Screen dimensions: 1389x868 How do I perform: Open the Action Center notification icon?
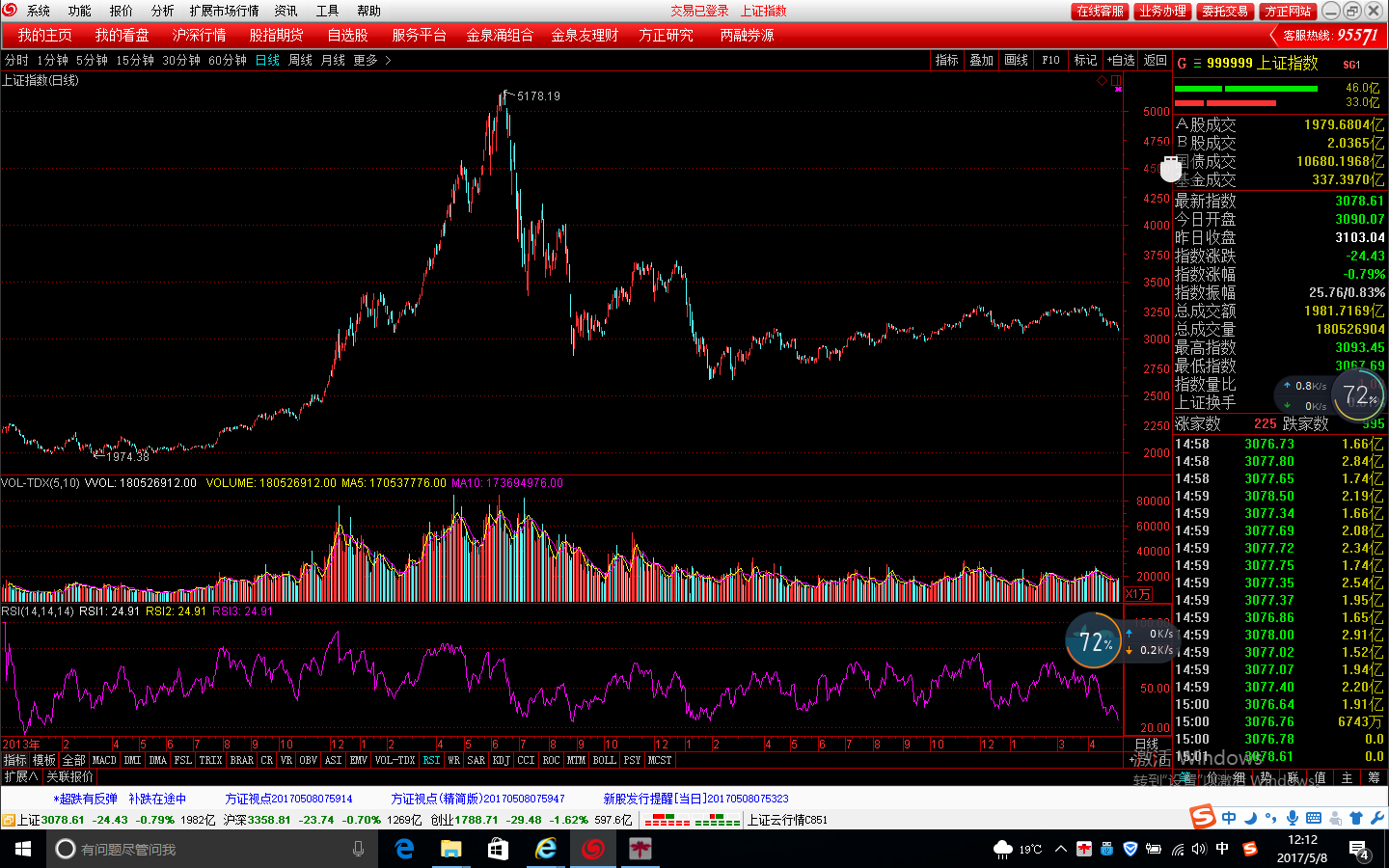(x=1359, y=850)
